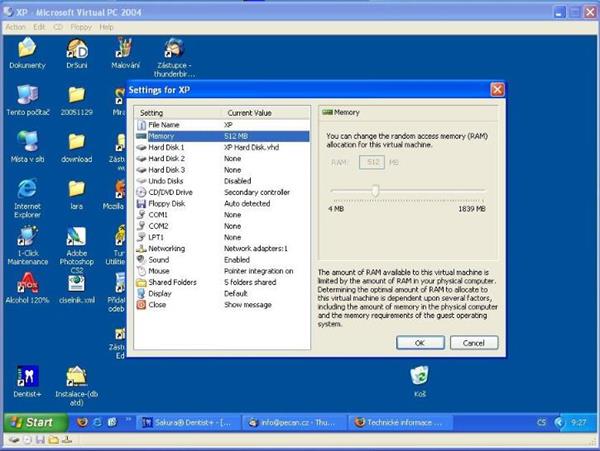Select the Display setting
Image resolution: width=600 pixels, height=451 pixels.
(222, 293)
